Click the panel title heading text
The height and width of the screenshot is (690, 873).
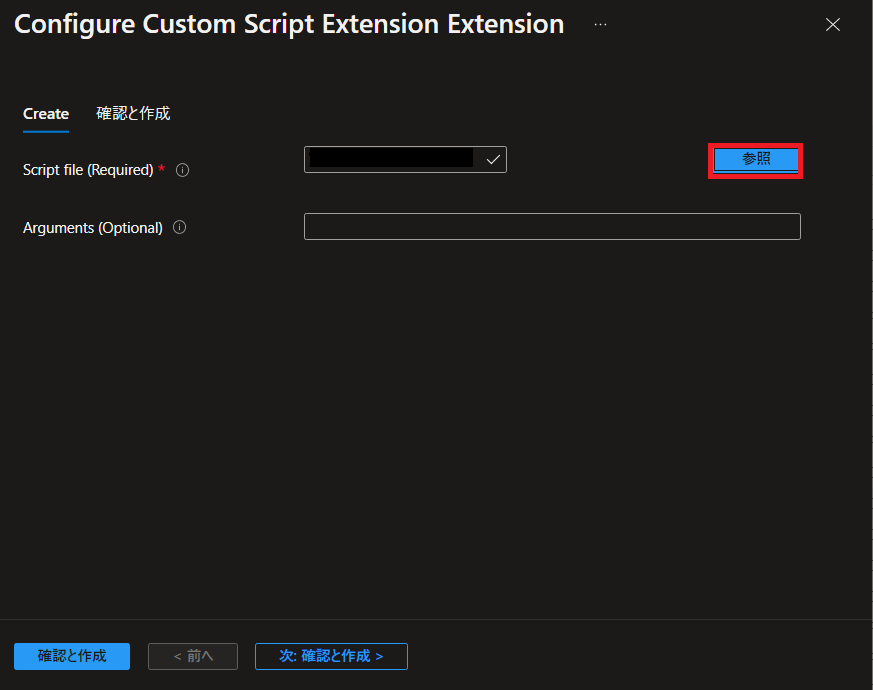pos(289,25)
